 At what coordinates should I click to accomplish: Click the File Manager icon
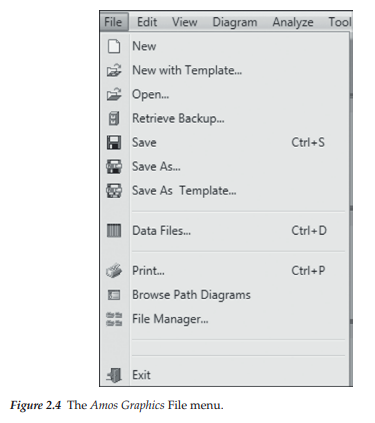tap(114, 319)
